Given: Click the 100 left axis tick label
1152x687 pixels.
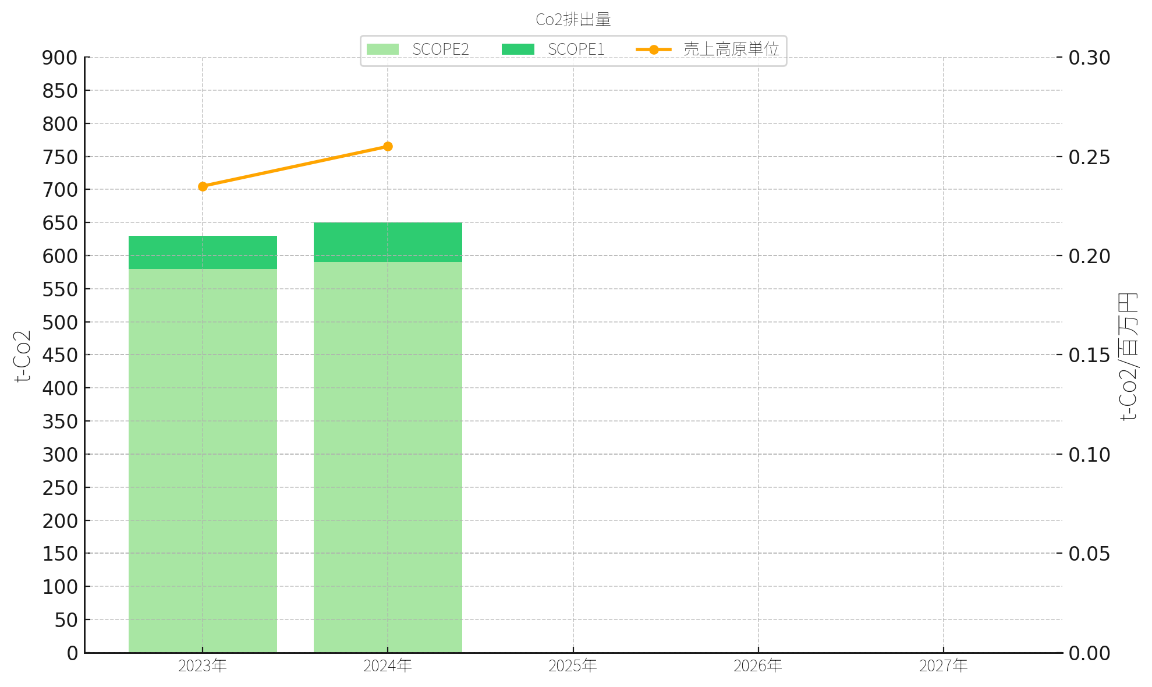Looking at the screenshot, I should point(60,587).
